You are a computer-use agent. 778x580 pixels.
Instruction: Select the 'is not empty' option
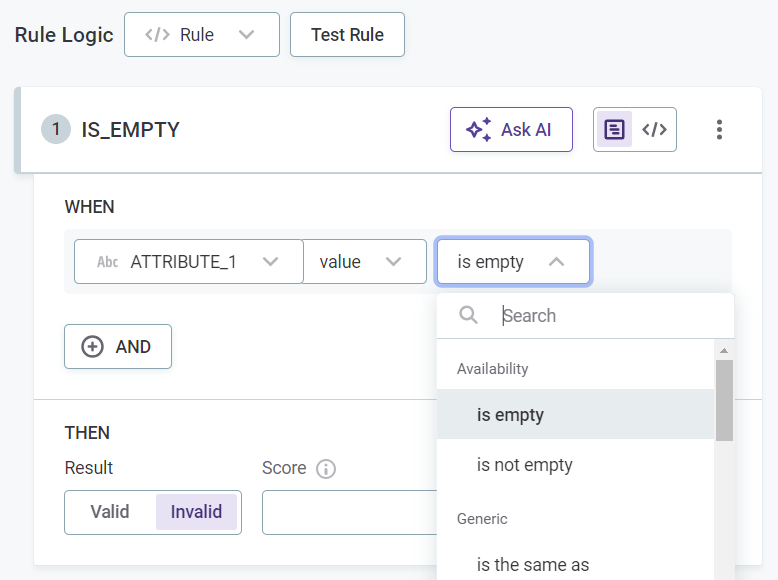click(525, 465)
